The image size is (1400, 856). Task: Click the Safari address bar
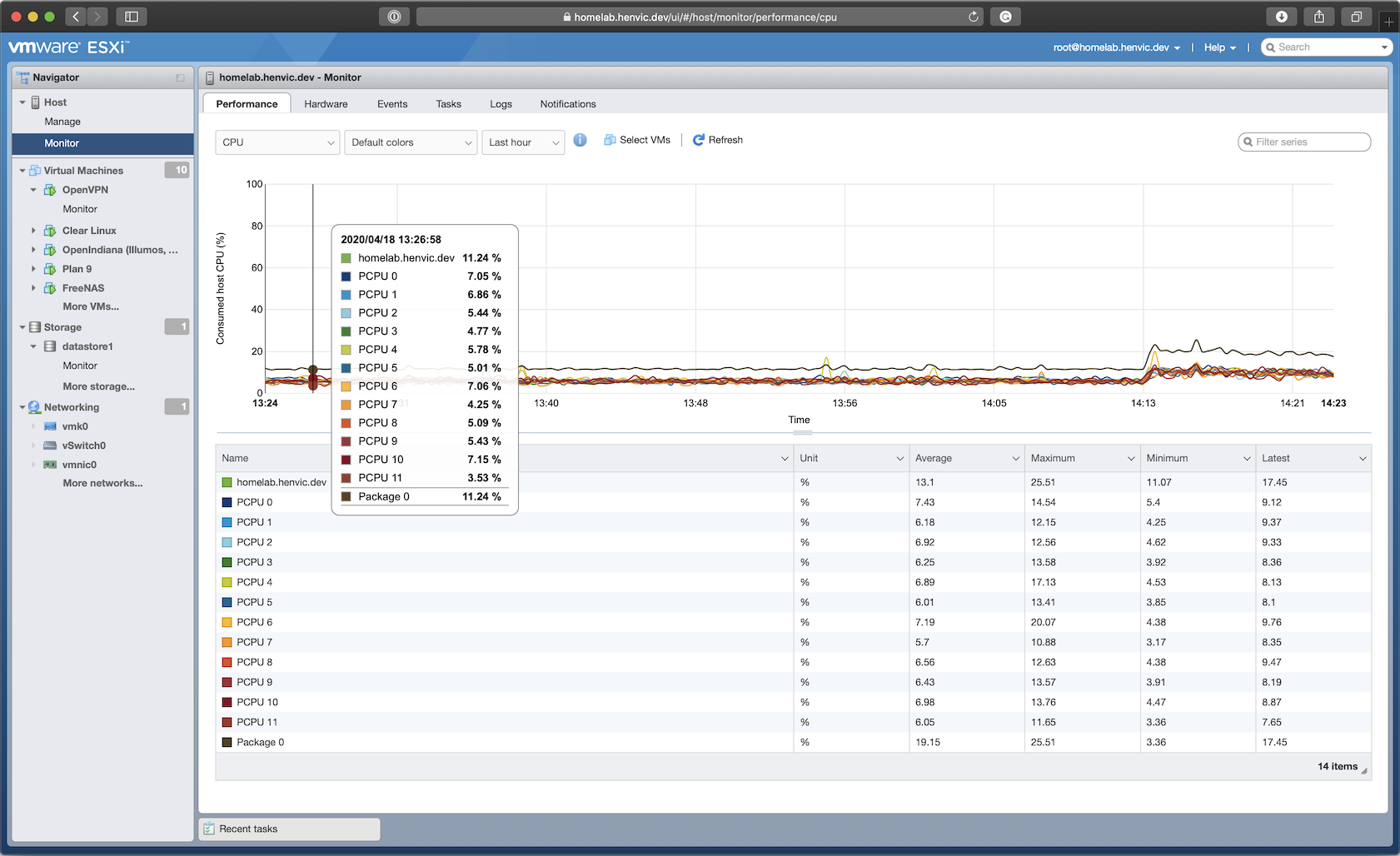point(700,17)
